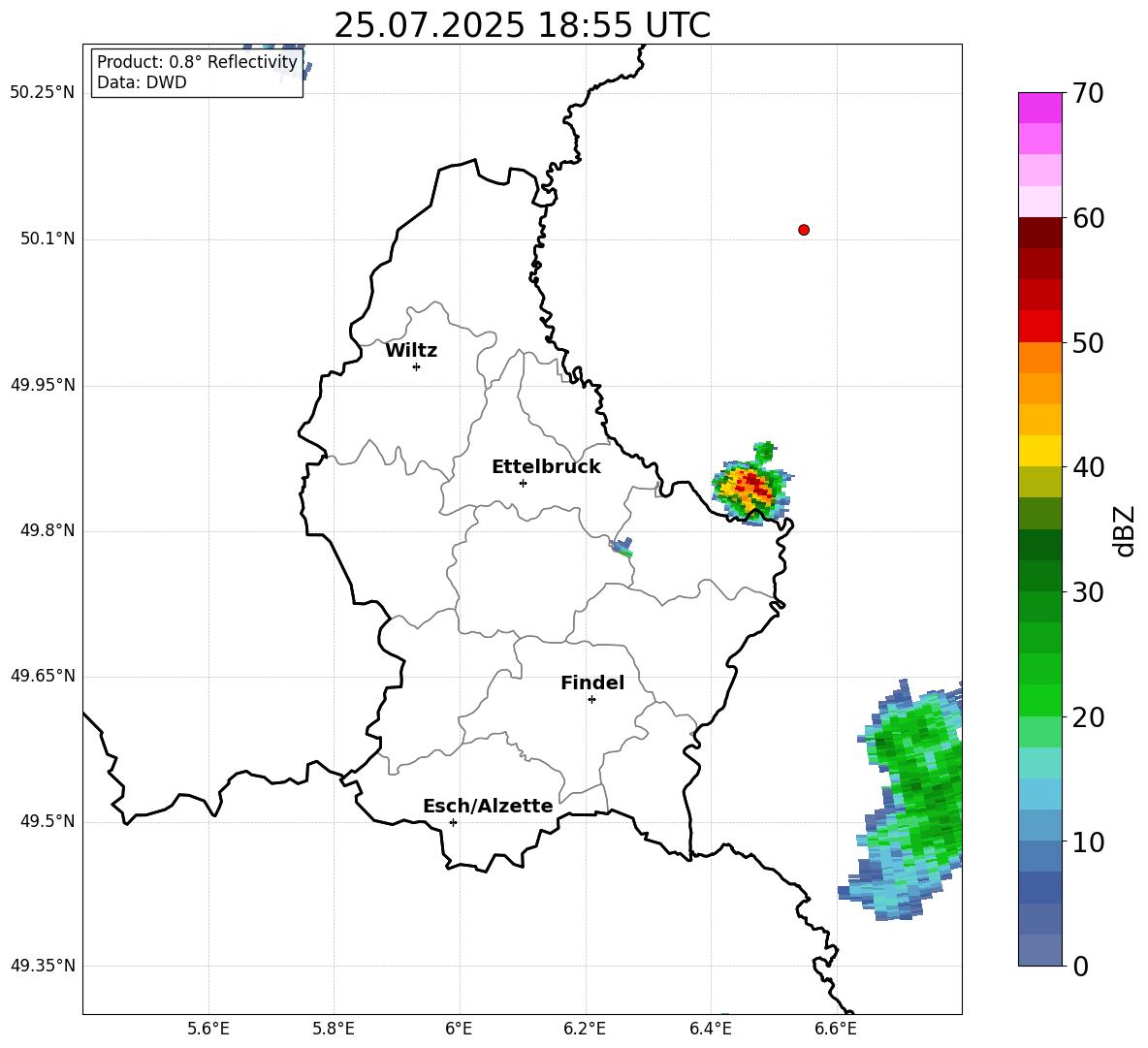
Task: Click the colorbar tick label 40
Action: (1088, 467)
